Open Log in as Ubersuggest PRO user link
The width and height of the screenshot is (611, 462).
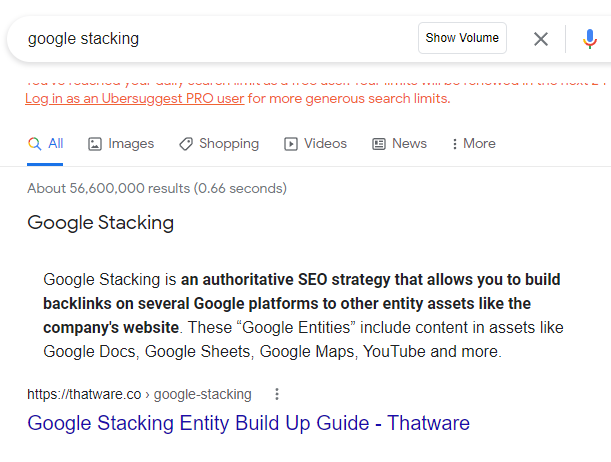coord(134,99)
